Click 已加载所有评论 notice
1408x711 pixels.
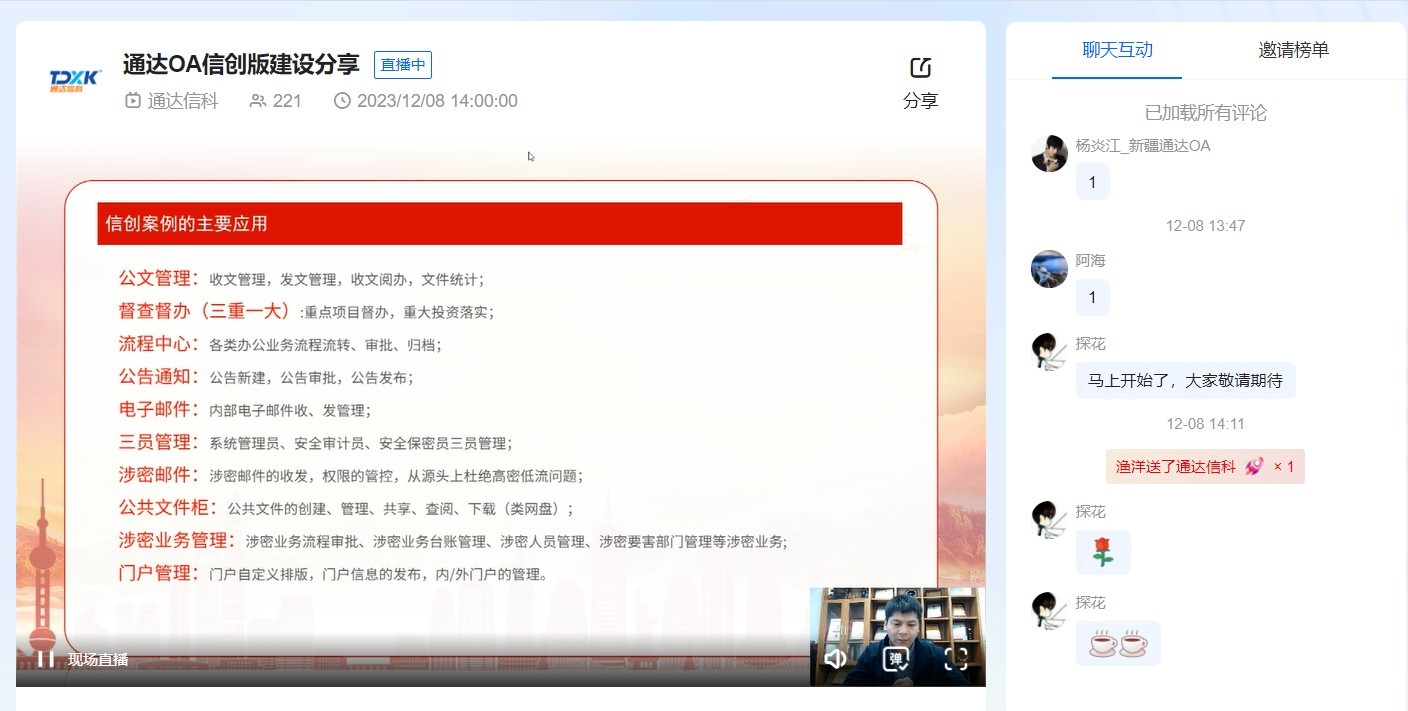pyautogui.click(x=1205, y=113)
